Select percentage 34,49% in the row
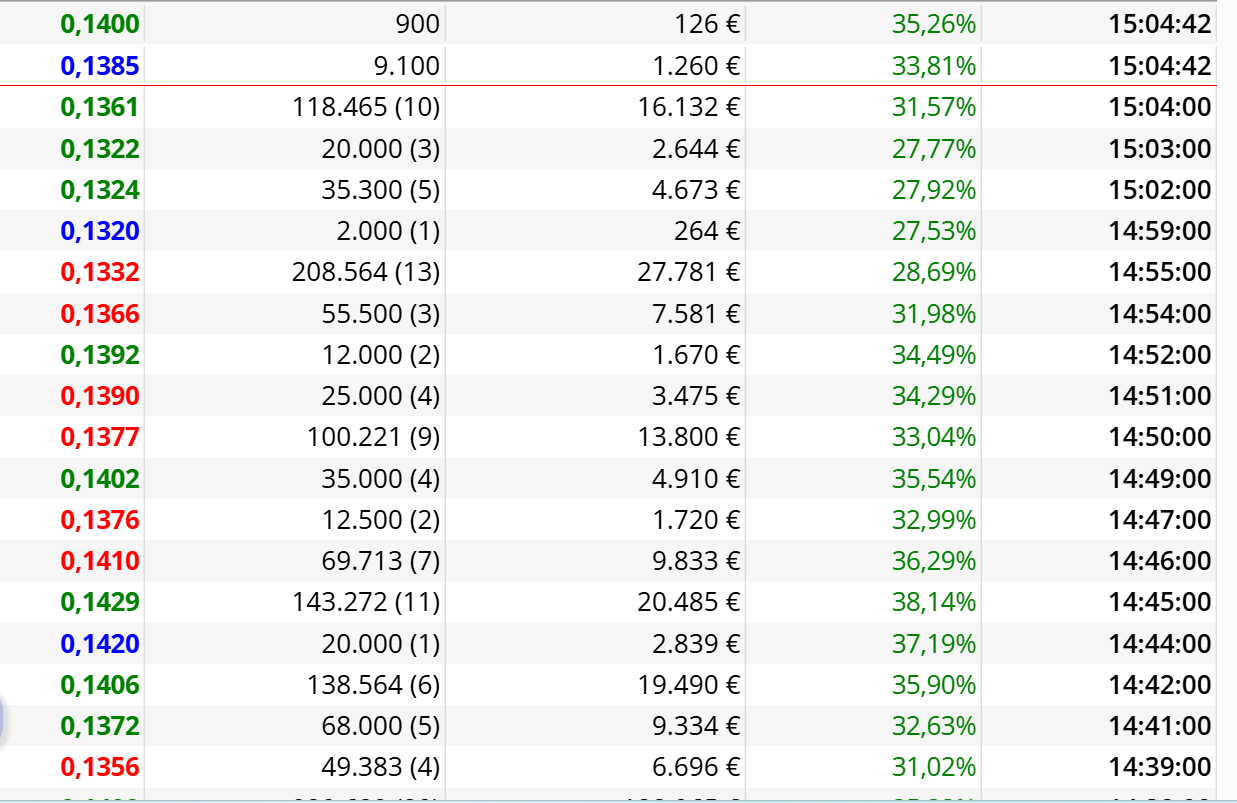 [934, 355]
